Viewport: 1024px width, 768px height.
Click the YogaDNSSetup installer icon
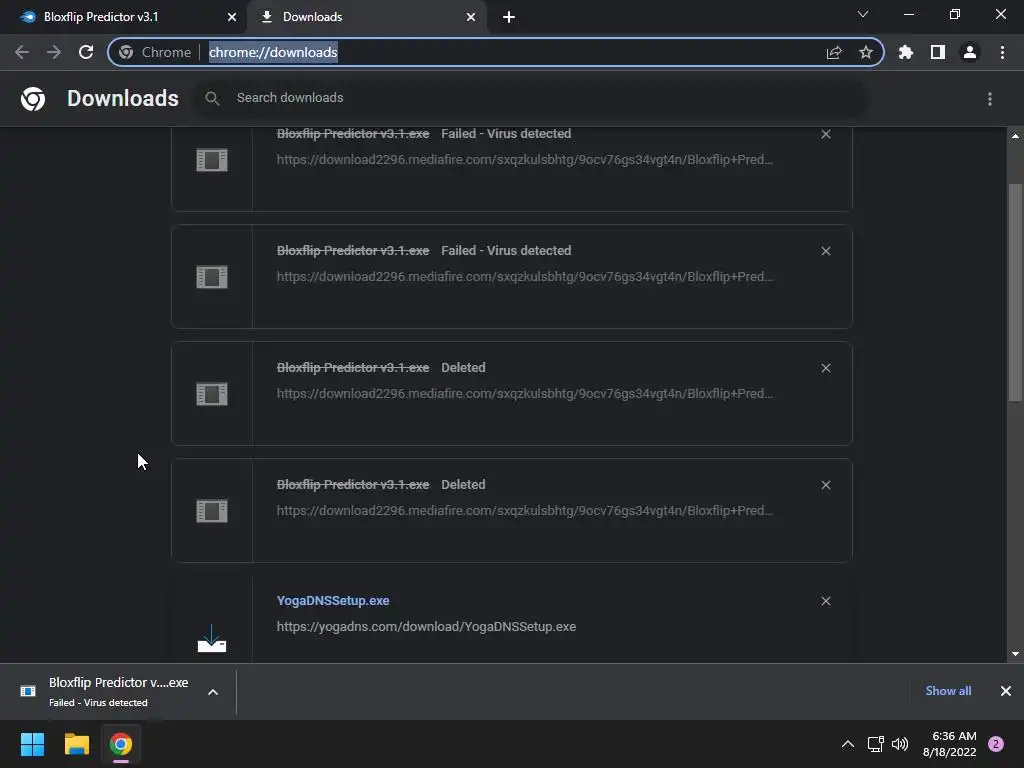pos(212,638)
